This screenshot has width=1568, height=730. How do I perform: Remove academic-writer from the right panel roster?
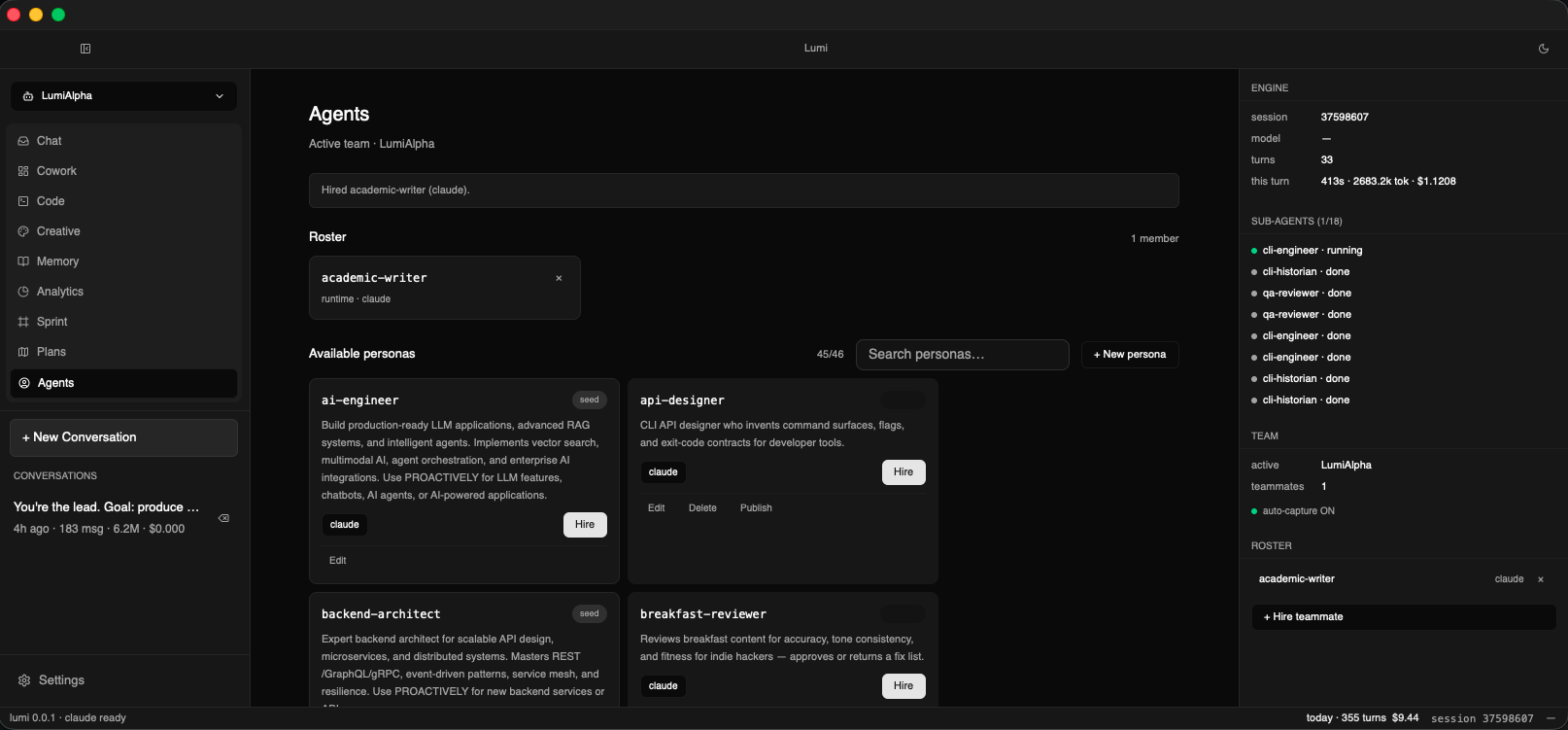pos(1540,579)
